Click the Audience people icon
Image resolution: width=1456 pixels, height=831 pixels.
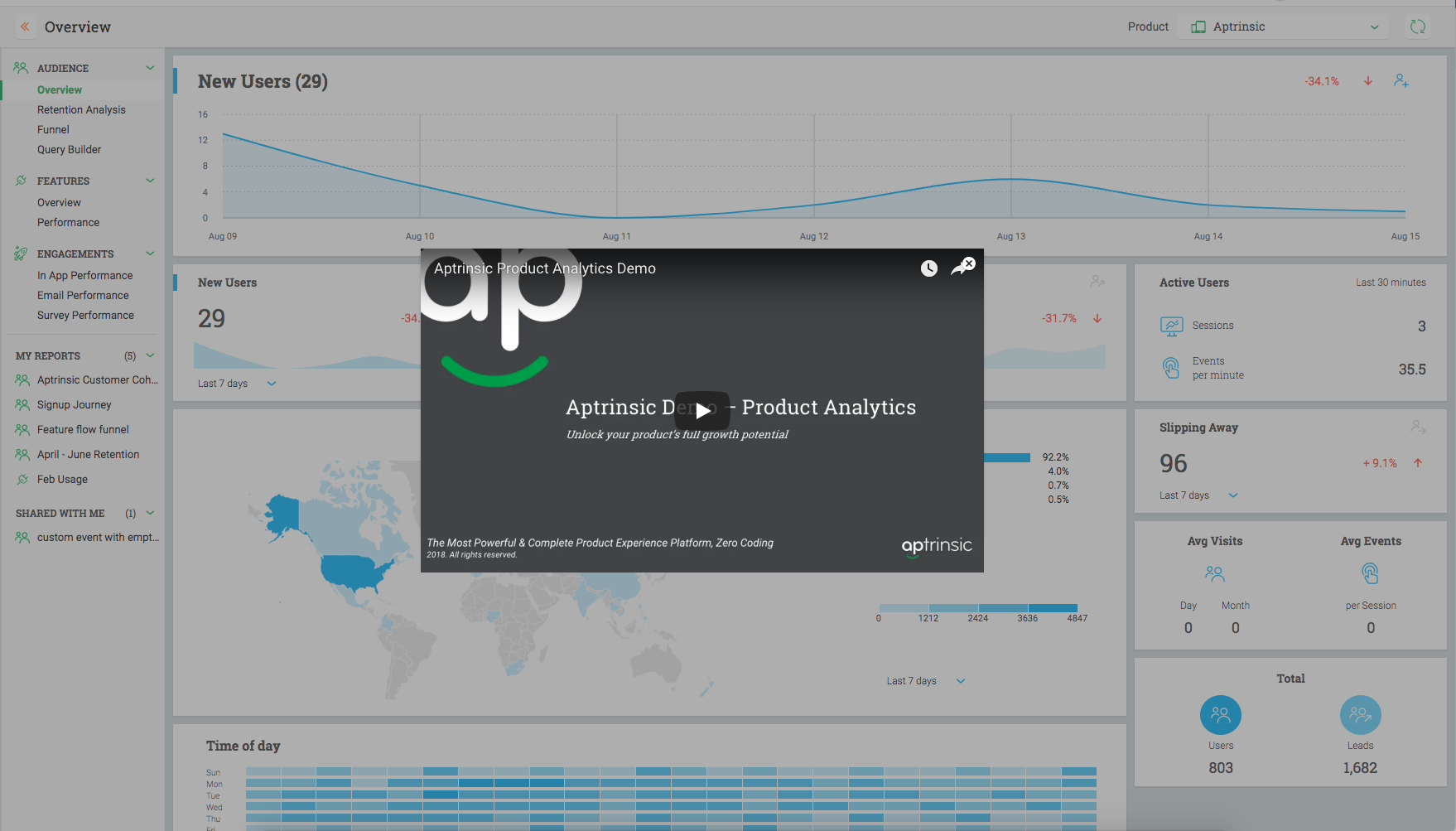pos(21,68)
